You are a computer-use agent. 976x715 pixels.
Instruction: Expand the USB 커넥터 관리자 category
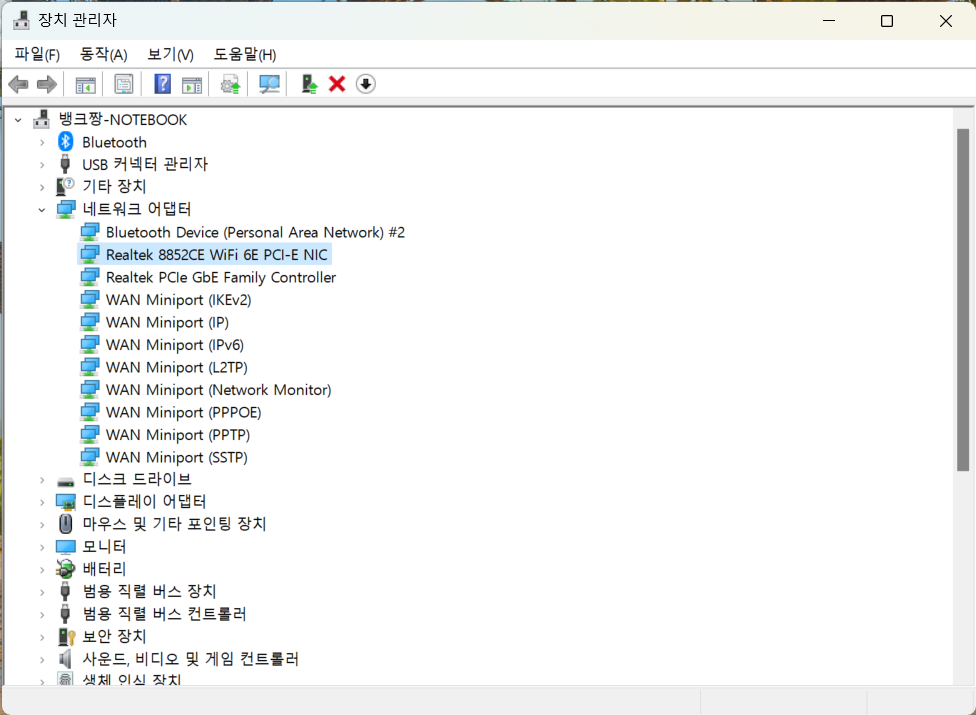[42, 165]
